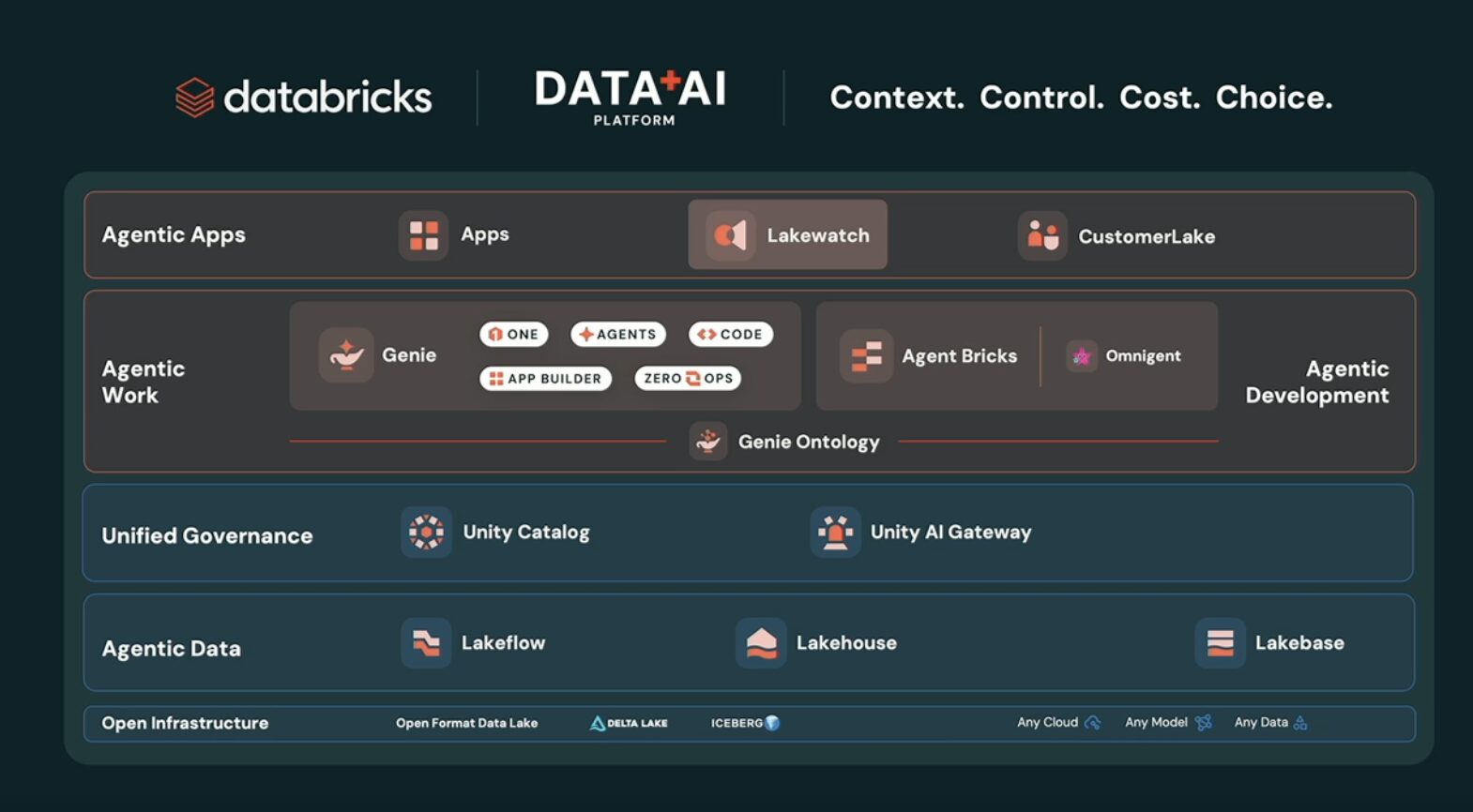Click the 'Open Infrastructure' row label
The width and height of the screenshot is (1473, 812).
[x=185, y=723]
